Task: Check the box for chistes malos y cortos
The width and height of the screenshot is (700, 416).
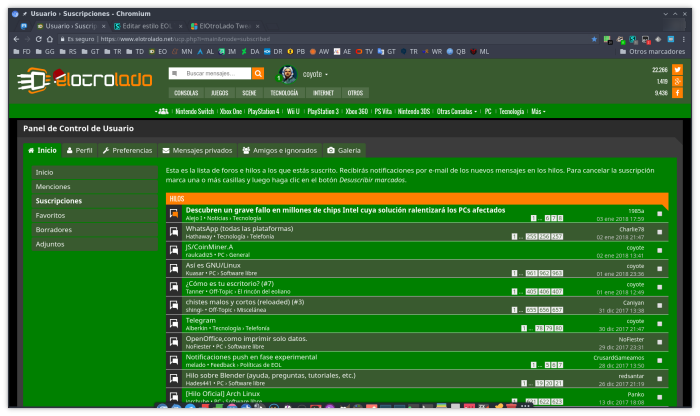Action: pos(659,305)
